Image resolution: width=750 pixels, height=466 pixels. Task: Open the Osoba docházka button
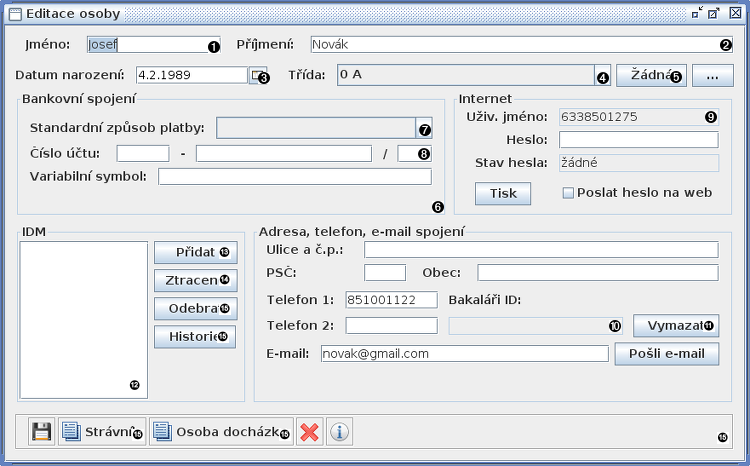(221, 432)
